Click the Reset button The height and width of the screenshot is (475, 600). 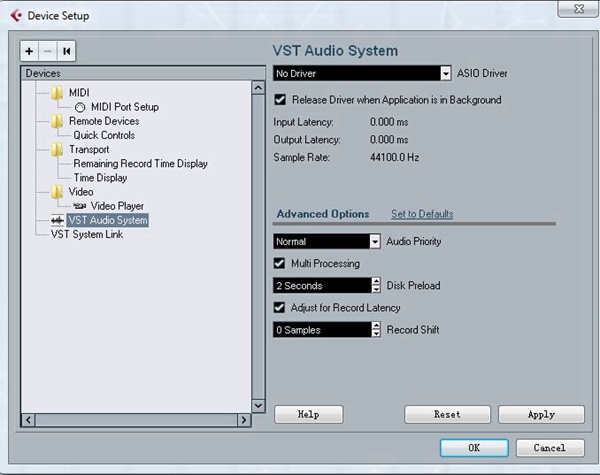447,415
